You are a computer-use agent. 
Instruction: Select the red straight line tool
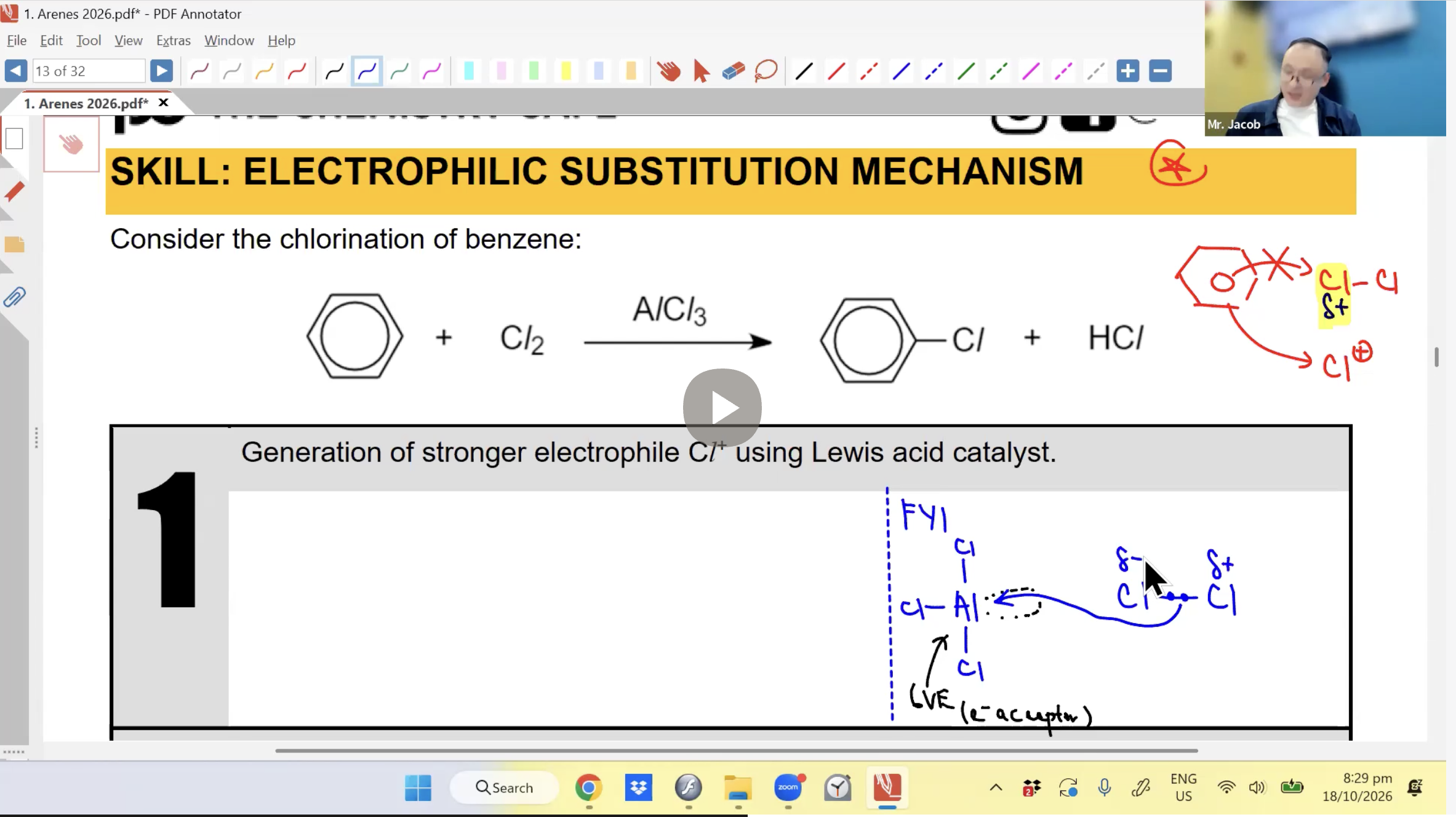click(x=836, y=71)
